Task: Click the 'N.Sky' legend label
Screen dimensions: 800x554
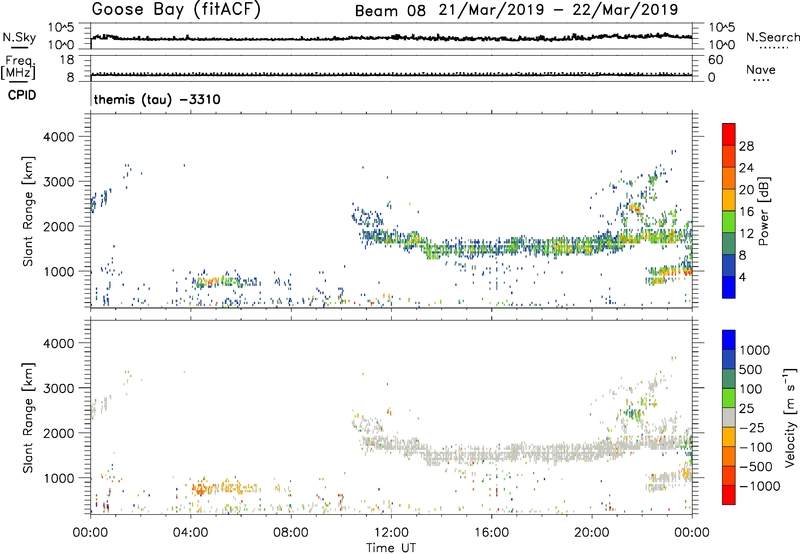Action: pyautogui.click(x=19, y=37)
